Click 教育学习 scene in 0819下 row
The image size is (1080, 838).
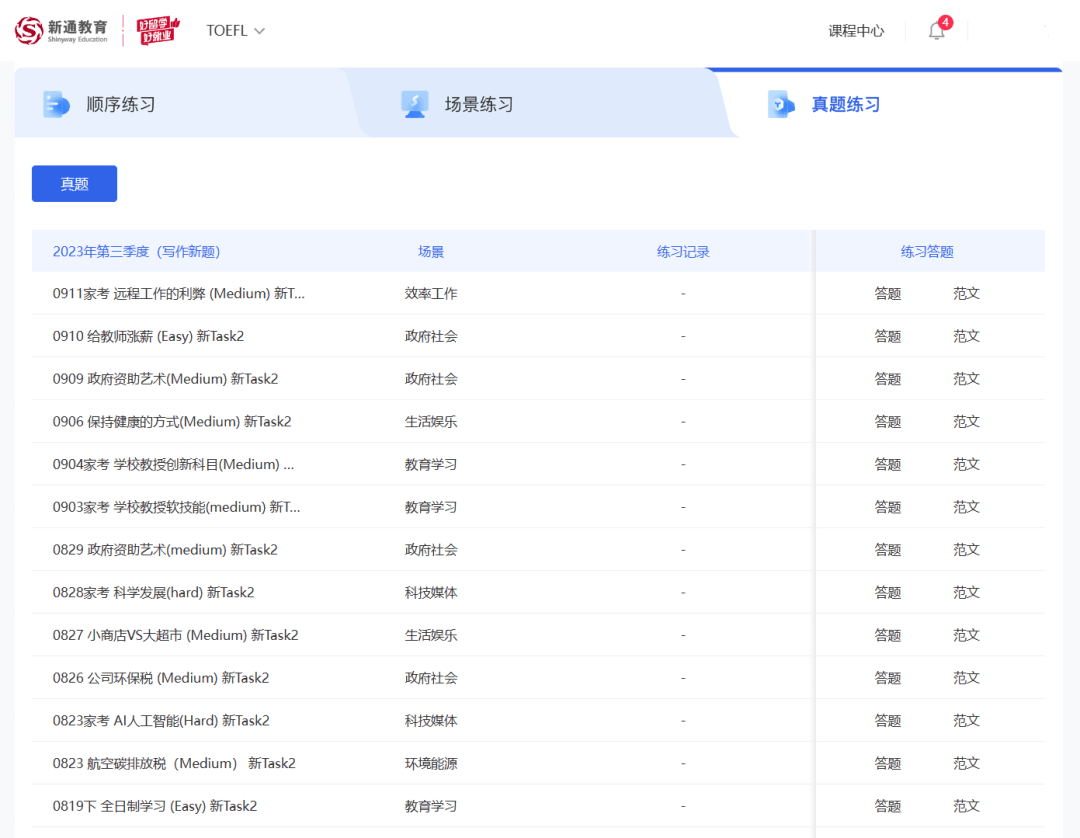tap(431, 806)
